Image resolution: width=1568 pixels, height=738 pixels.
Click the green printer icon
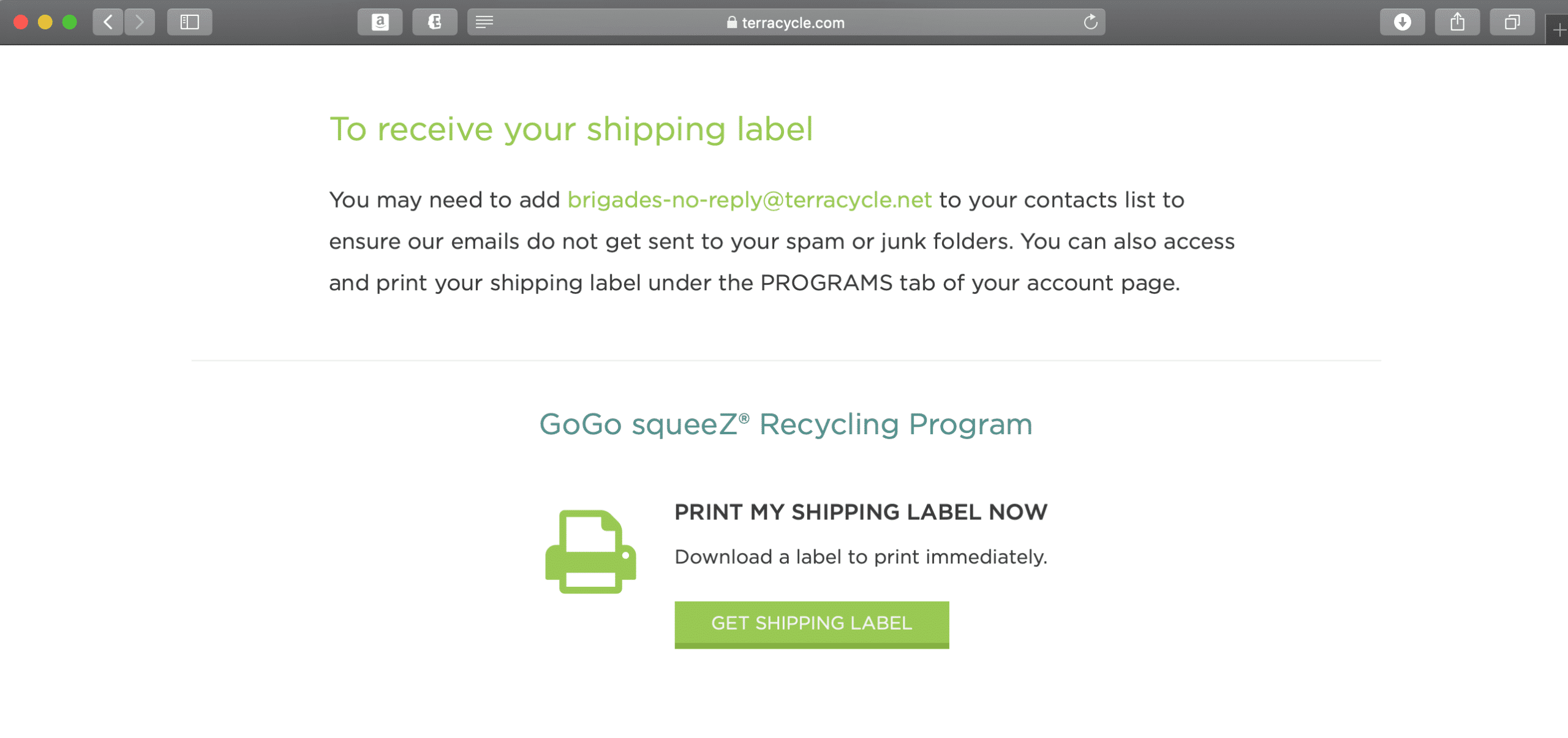(x=590, y=551)
